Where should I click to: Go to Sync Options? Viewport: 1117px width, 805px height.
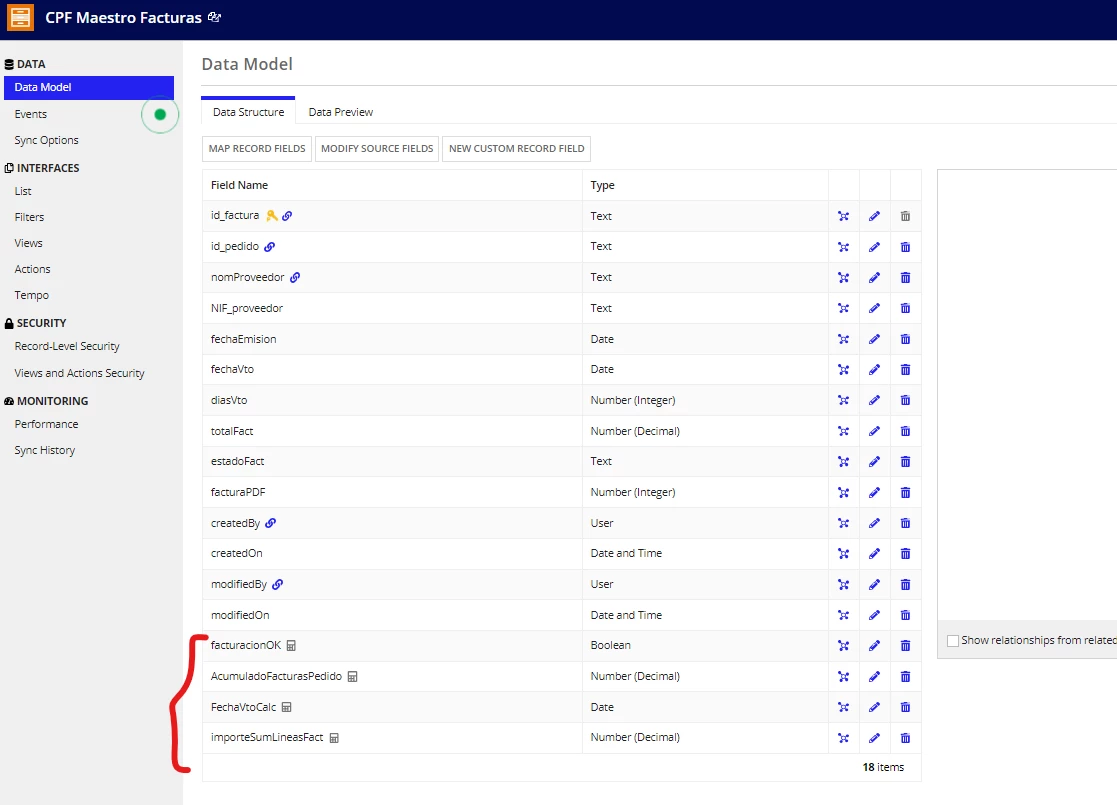46,140
